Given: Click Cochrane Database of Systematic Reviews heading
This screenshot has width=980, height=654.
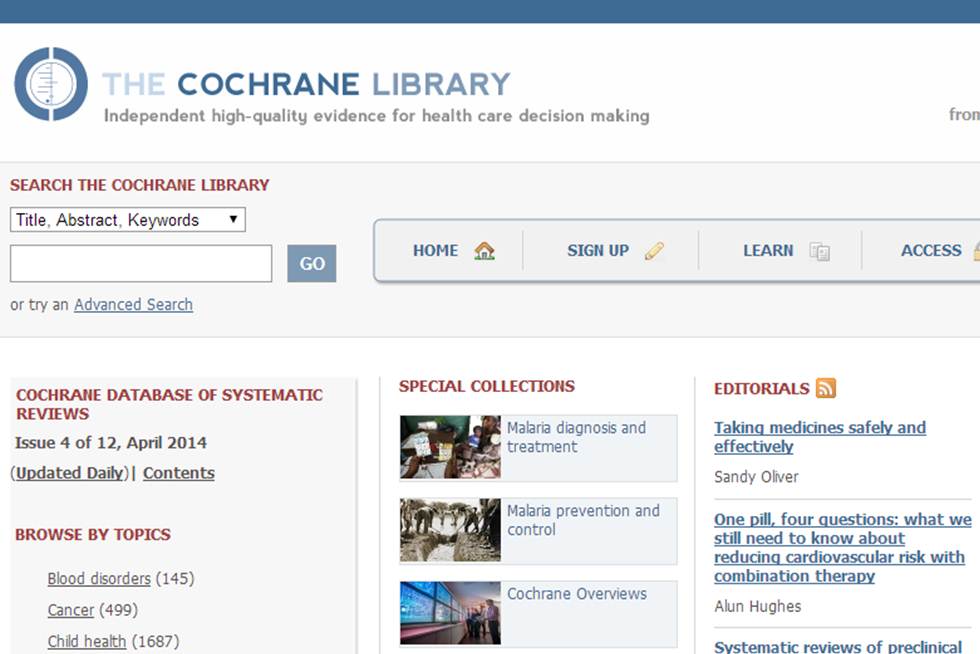Looking at the screenshot, I should pos(169,405).
